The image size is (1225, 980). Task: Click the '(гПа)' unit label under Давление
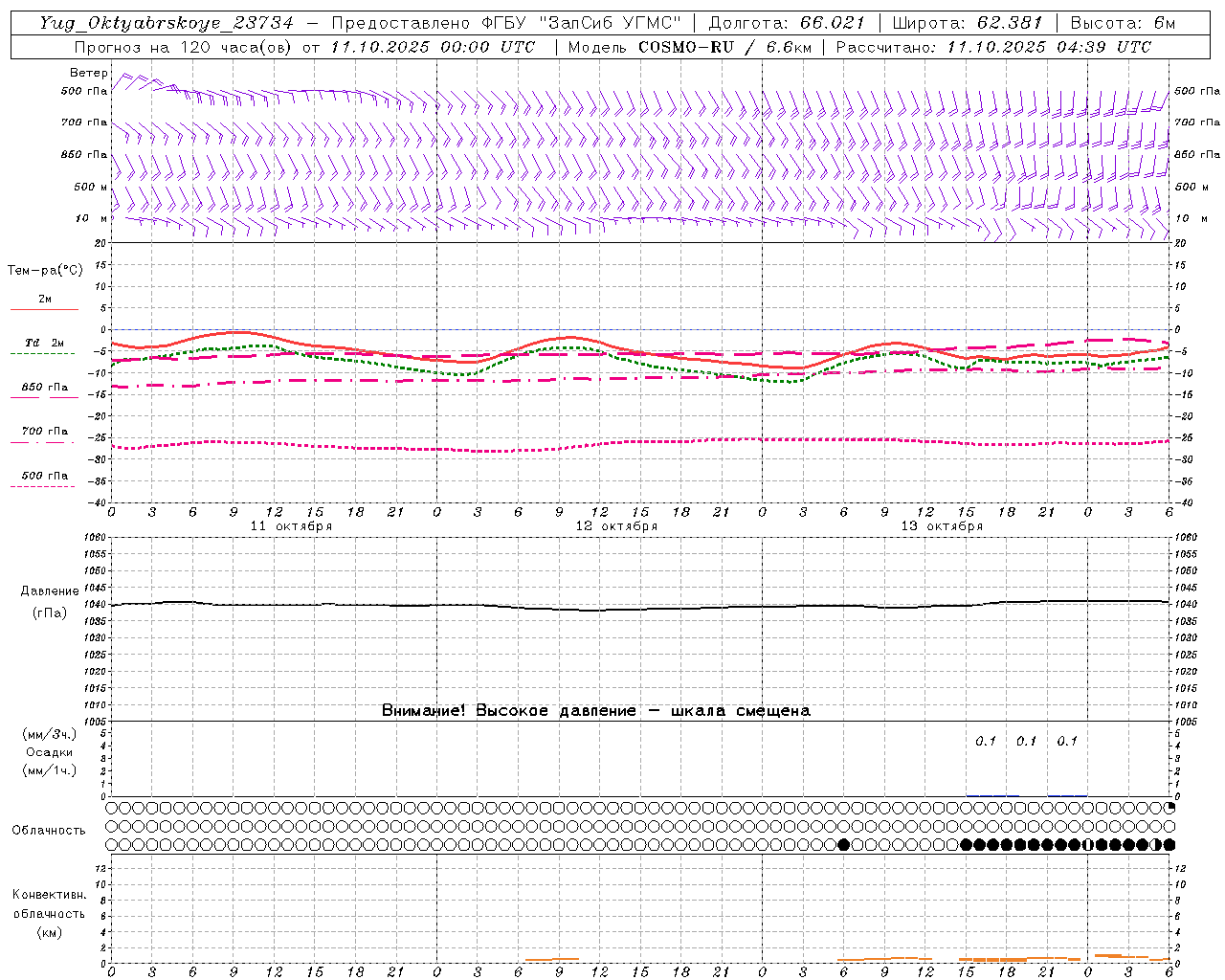pyautogui.click(x=50, y=613)
